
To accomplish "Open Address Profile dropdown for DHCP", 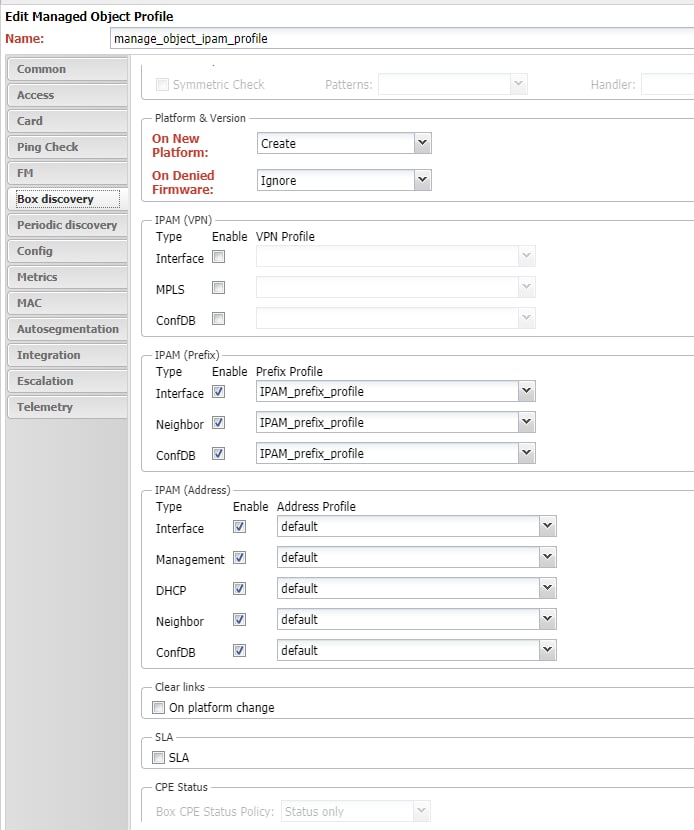I will (547, 588).
